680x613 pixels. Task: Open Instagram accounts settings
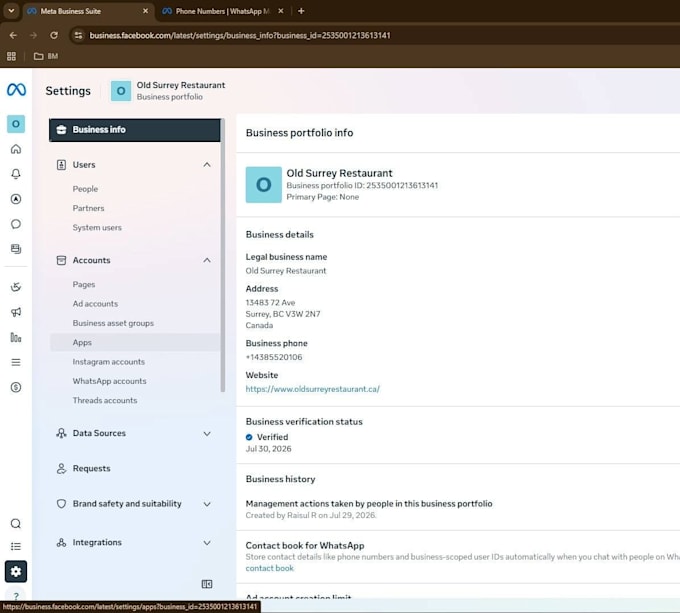[x=109, y=362]
